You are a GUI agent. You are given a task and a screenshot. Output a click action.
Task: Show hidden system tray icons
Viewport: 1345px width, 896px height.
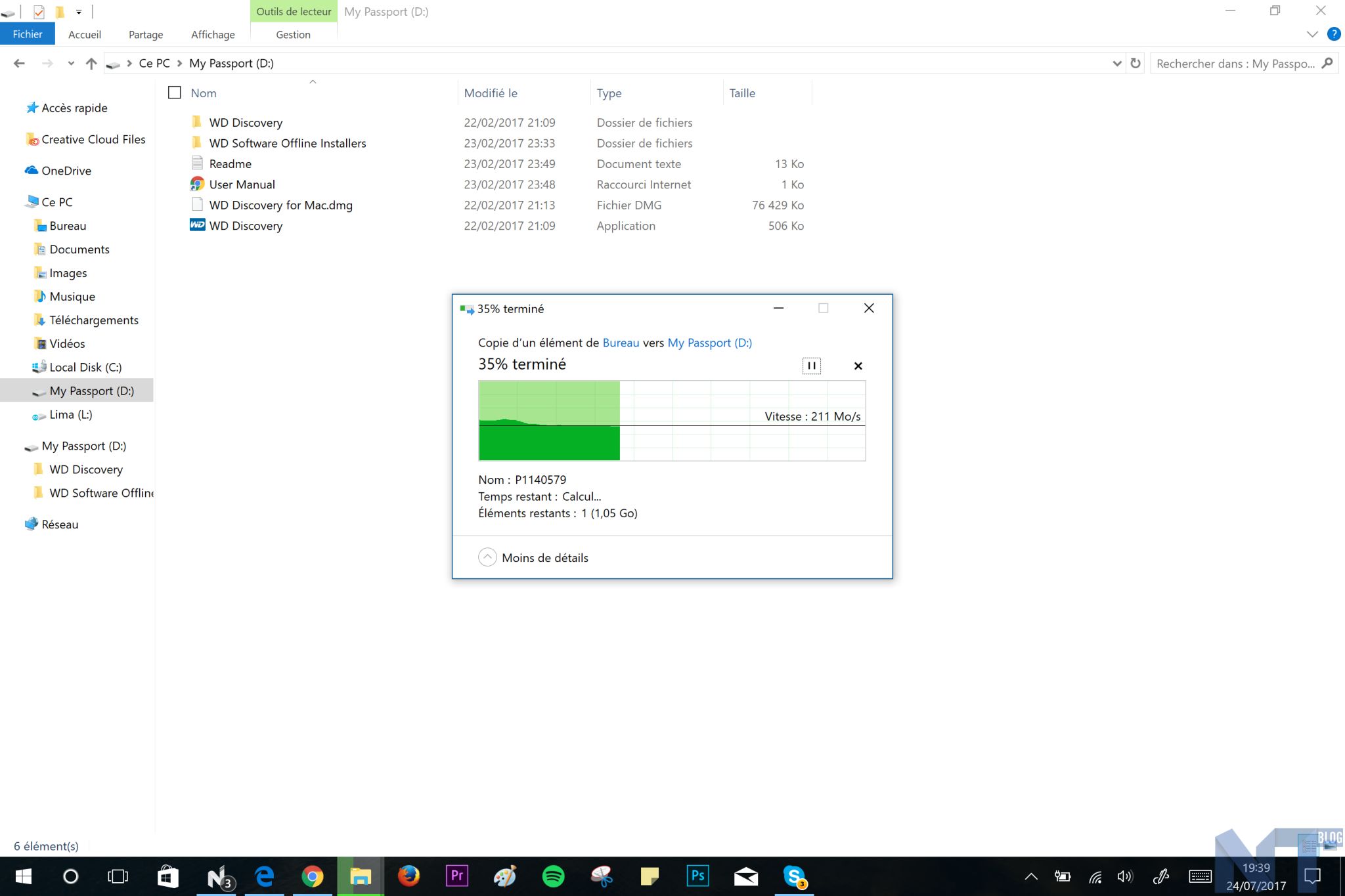(1031, 876)
